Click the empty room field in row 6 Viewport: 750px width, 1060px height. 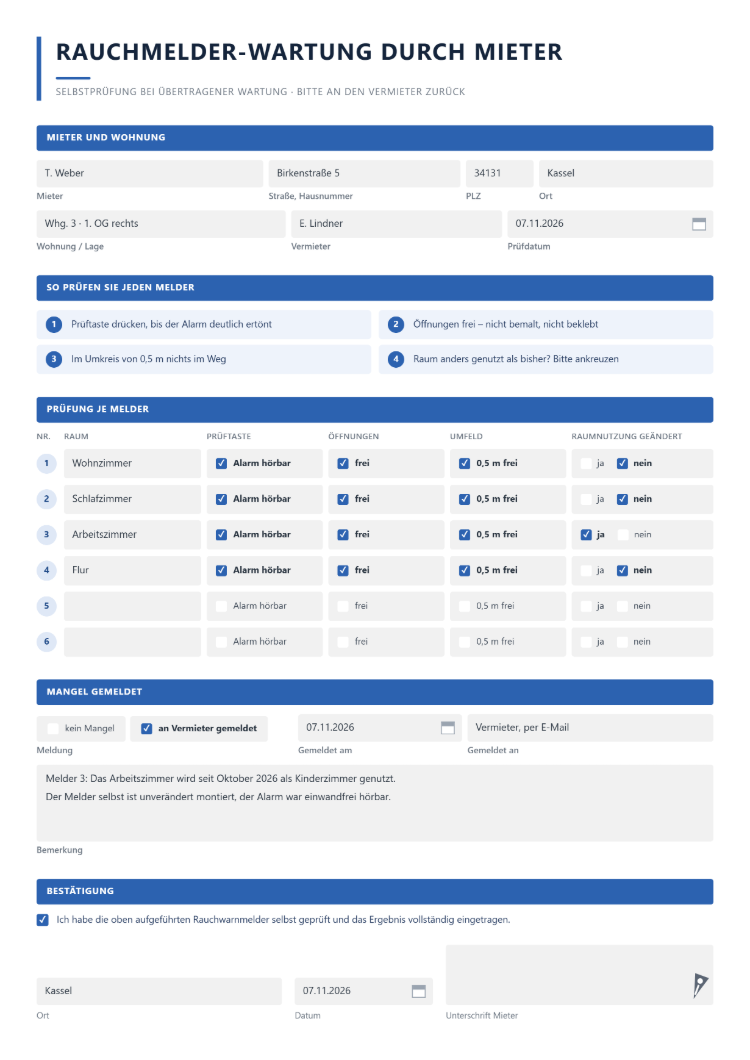click(133, 642)
